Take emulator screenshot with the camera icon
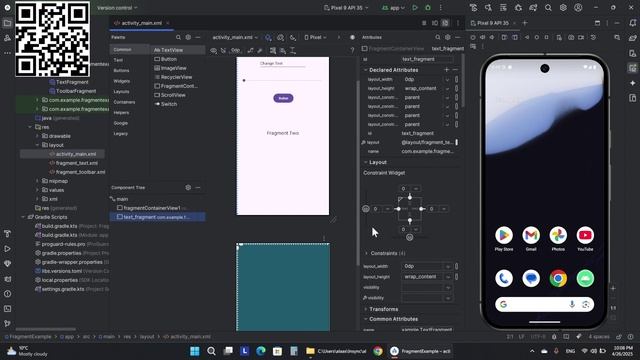The image size is (640, 360). [x=571, y=38]
